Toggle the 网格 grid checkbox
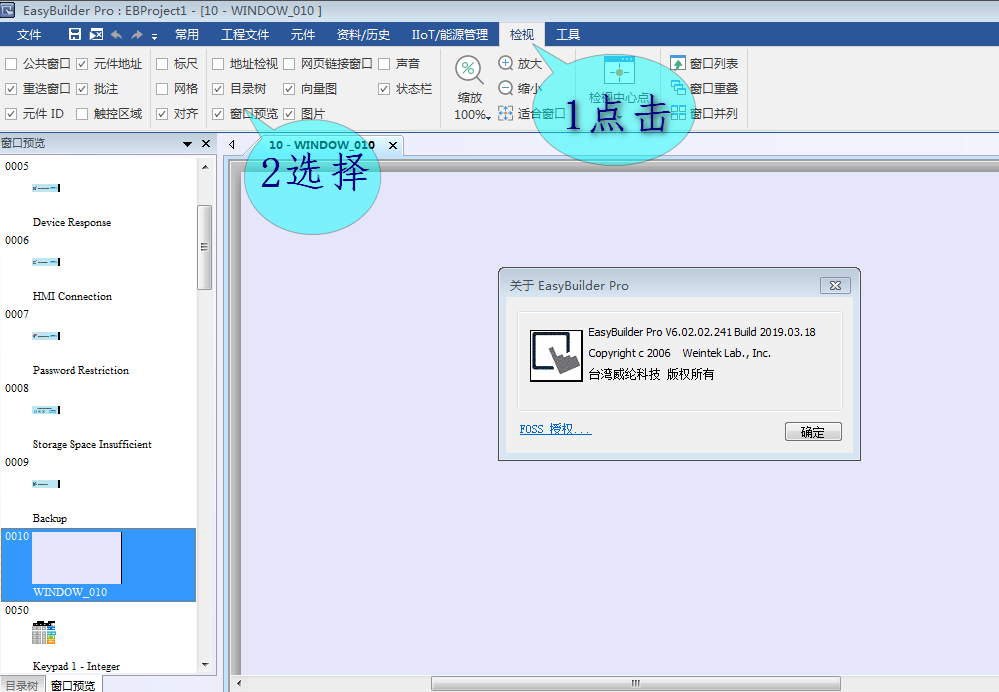The width and height of the screenshot is (999, 692). [x=162, y=89]
